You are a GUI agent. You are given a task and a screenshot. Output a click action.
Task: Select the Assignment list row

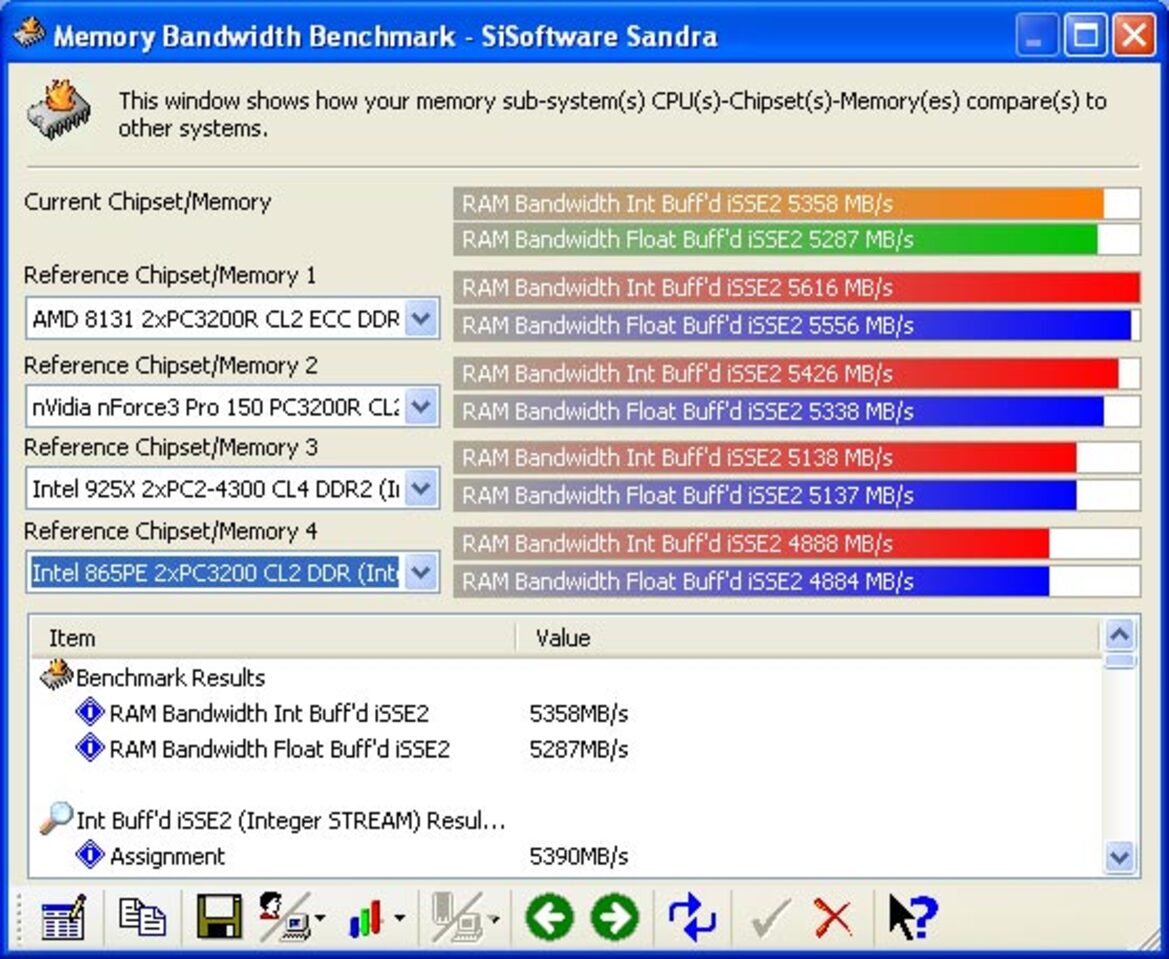[566, 855]
